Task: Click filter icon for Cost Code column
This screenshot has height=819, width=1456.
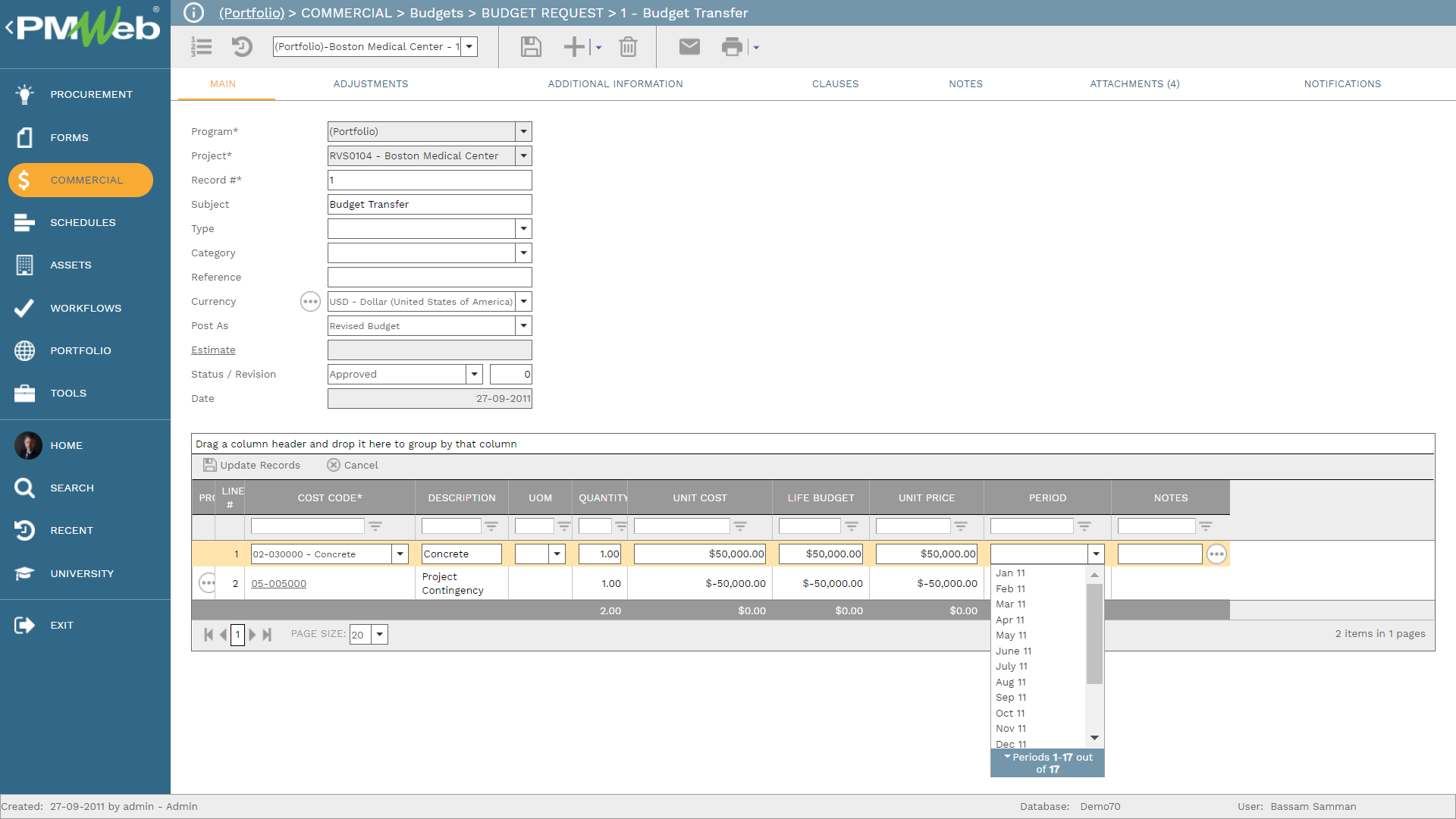Action: 375,526
